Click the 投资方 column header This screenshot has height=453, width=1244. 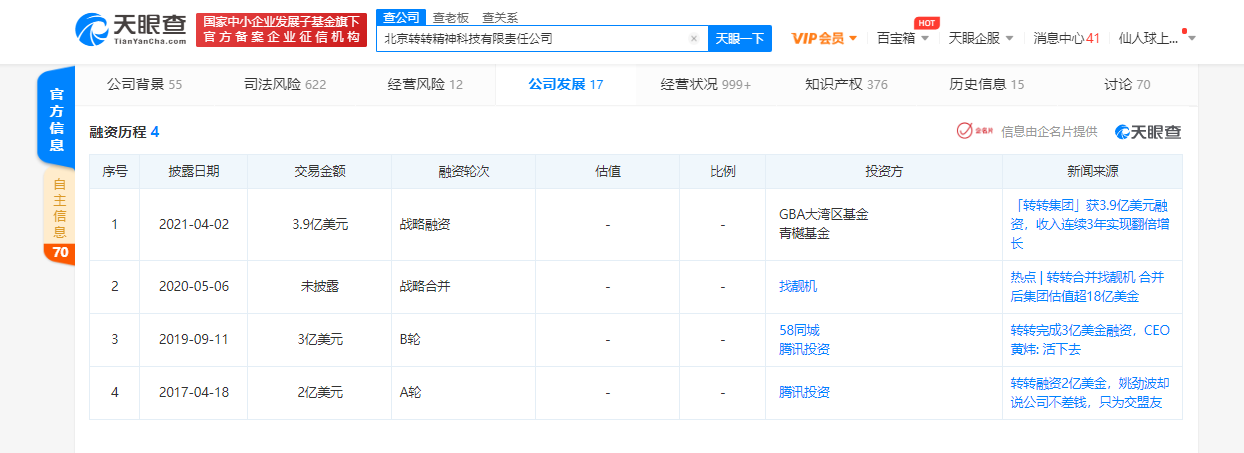(884, 171)
